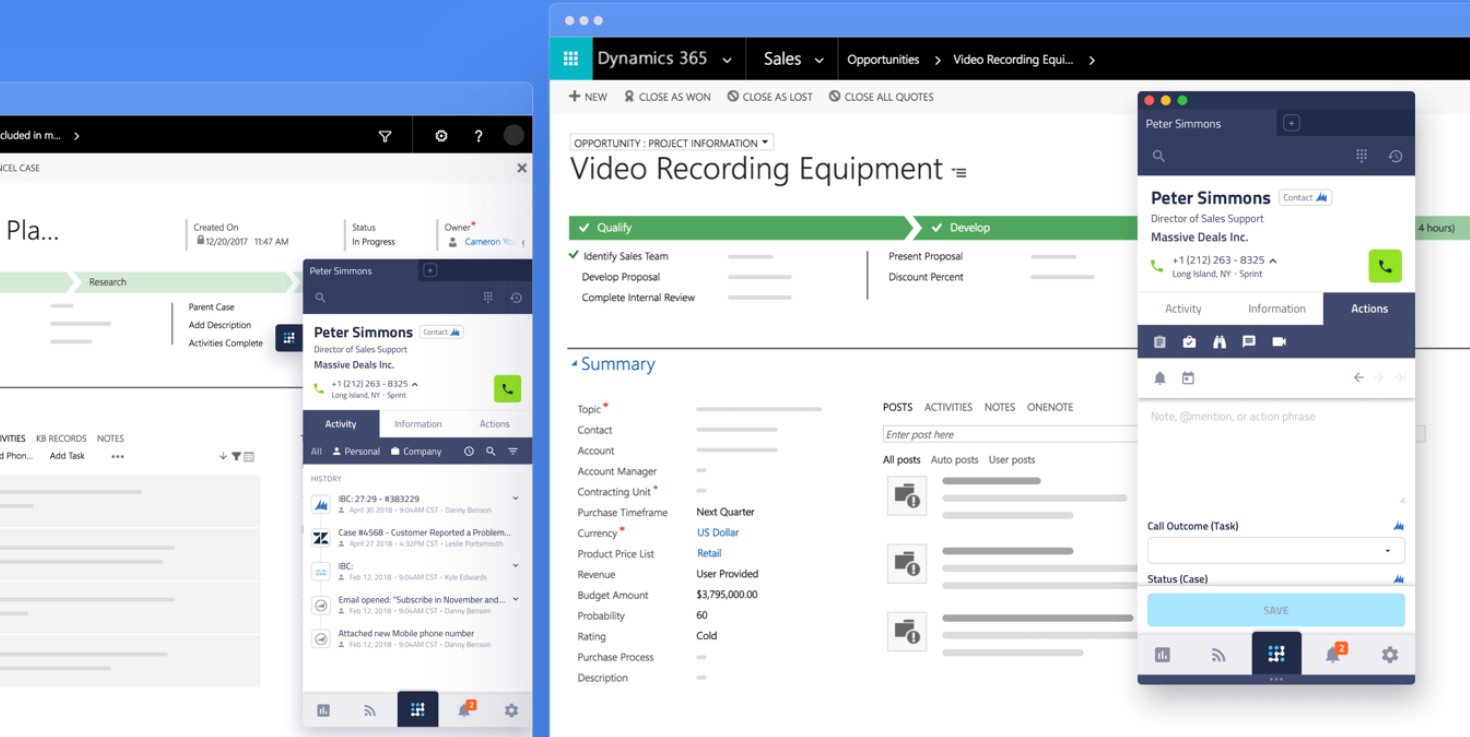Viewport: 1470px width, 737px height.
Task: Open the Dynamics 365 dropdown chevron
Action: [727, 61]
